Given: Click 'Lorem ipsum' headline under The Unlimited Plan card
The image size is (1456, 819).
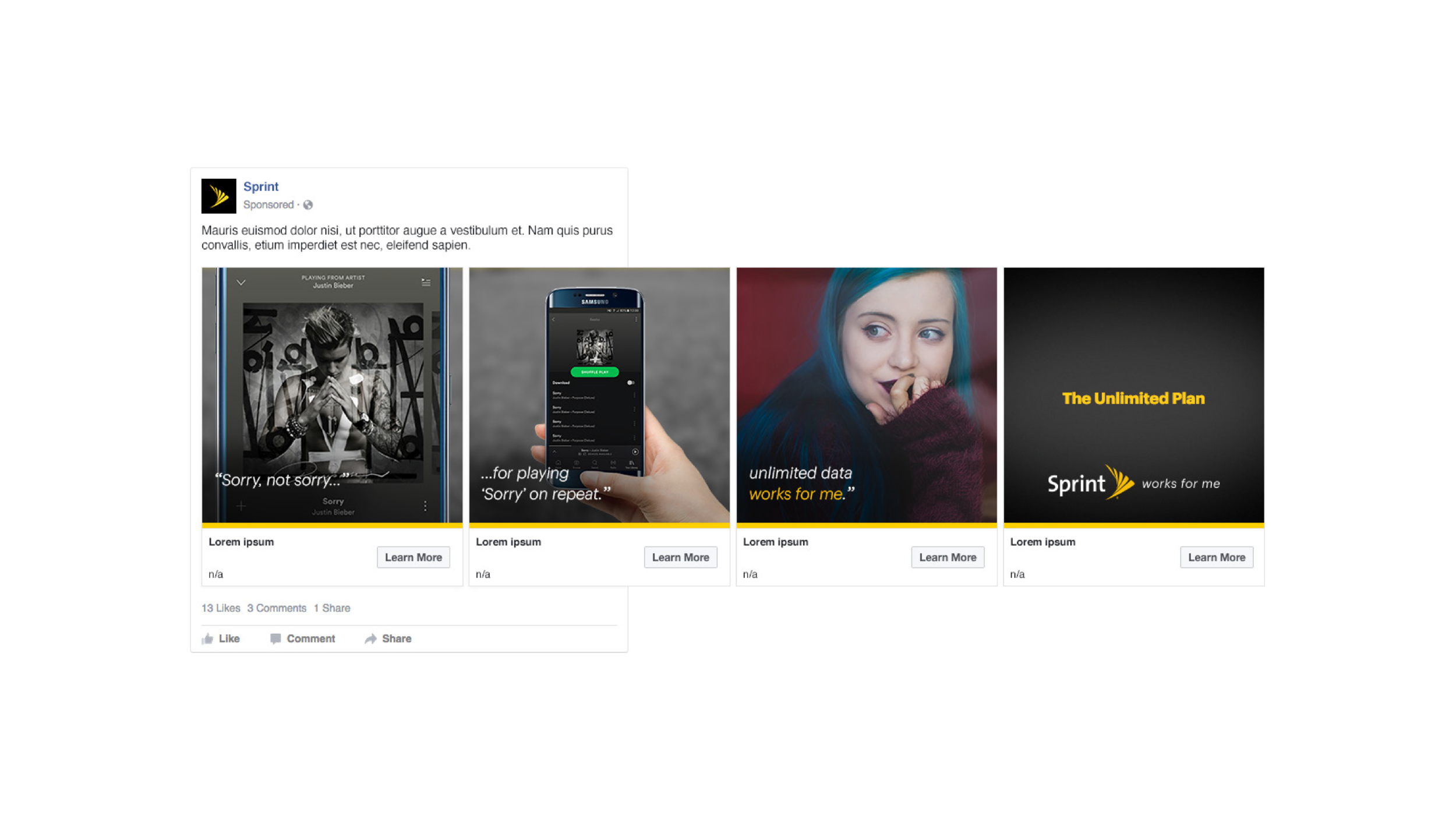Looking at the screenshot, I should [1043, 542].
